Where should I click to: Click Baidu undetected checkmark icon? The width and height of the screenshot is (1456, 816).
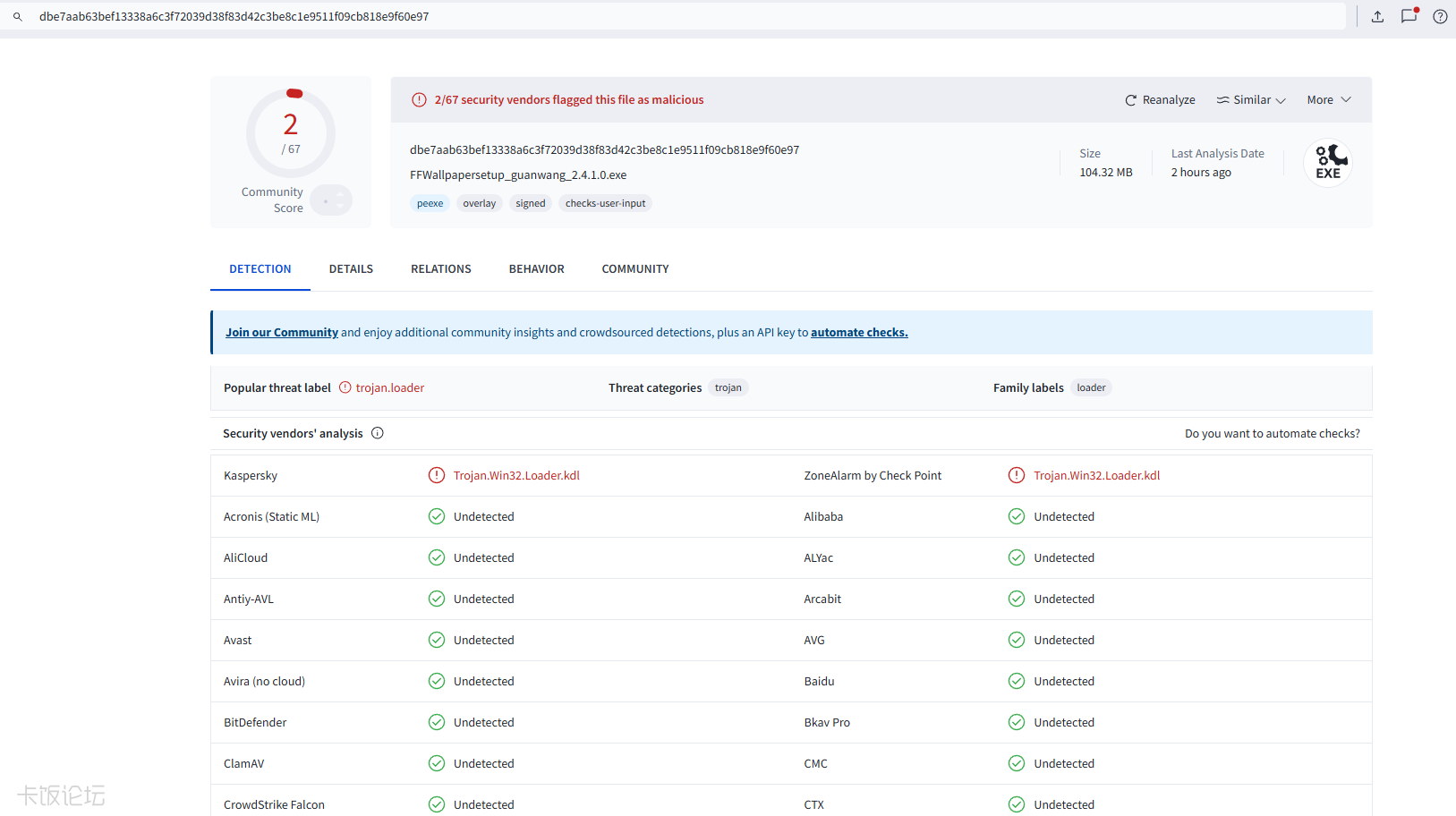1017,681
